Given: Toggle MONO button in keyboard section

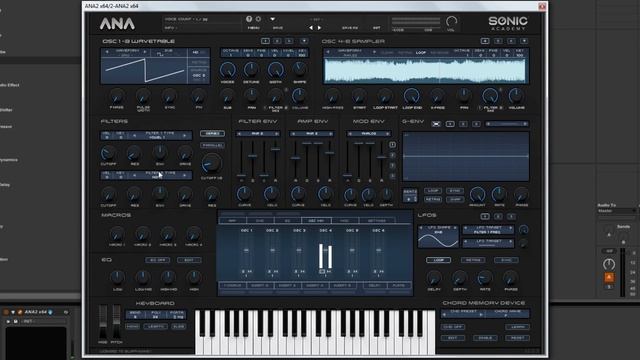Looking at the screenshot, I should tap(133, 327).
